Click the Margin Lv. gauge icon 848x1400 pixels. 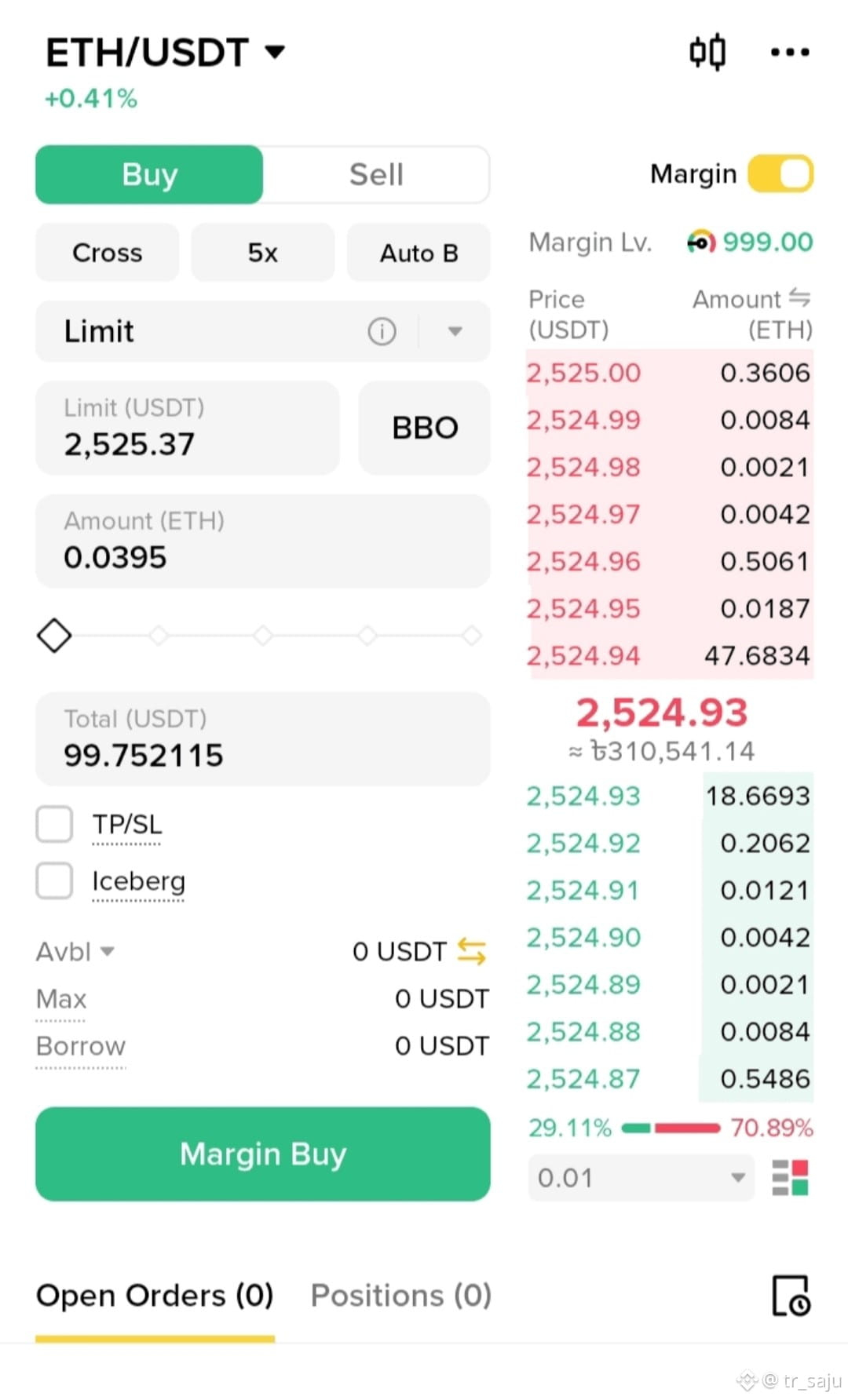pos(701,242)
